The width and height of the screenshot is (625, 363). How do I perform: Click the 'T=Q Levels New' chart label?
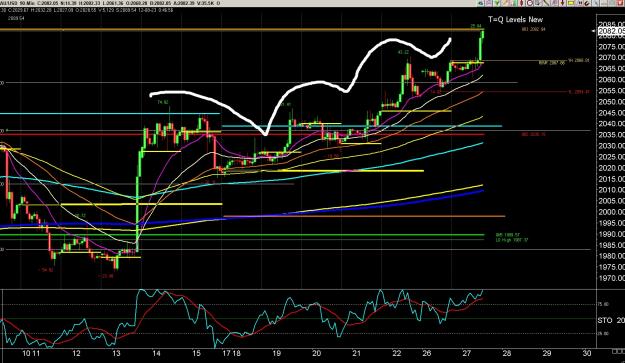point(515,19)
